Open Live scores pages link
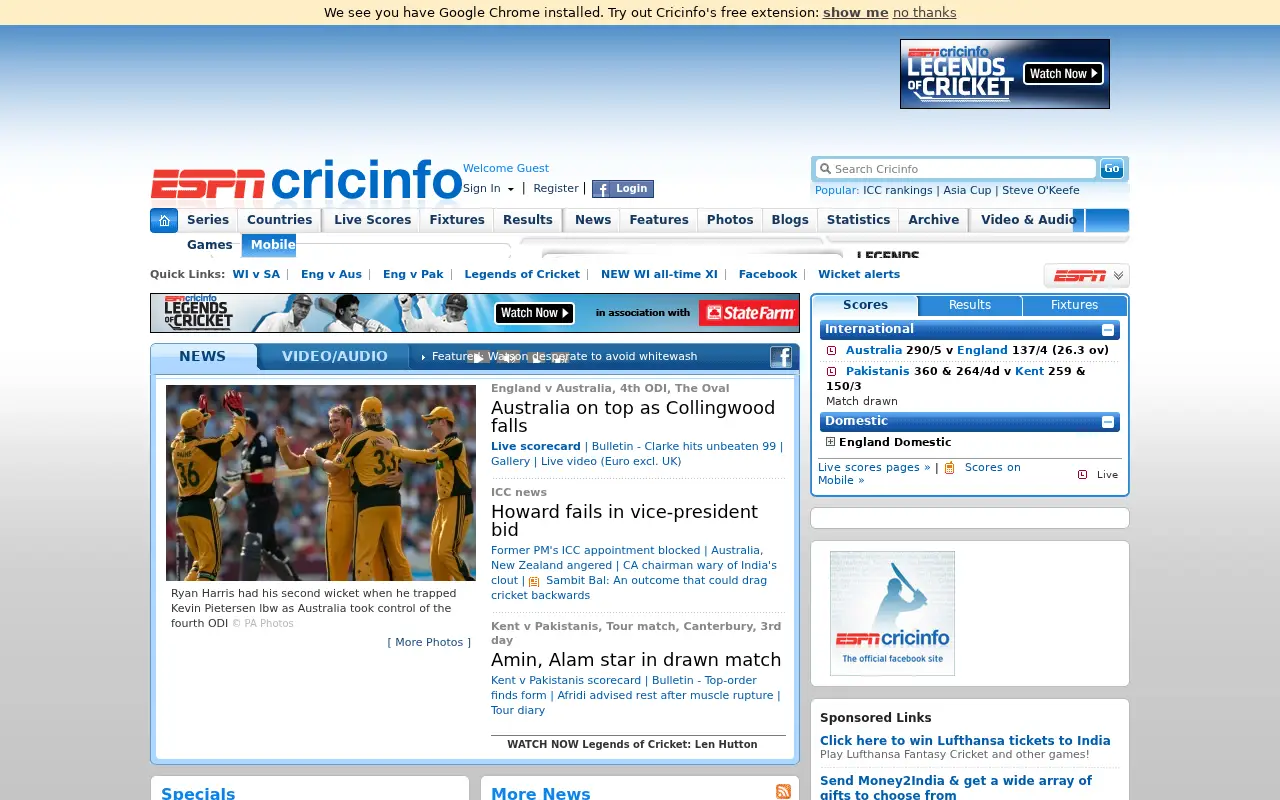Screen dimensions: 1280x800 (874, 467)
